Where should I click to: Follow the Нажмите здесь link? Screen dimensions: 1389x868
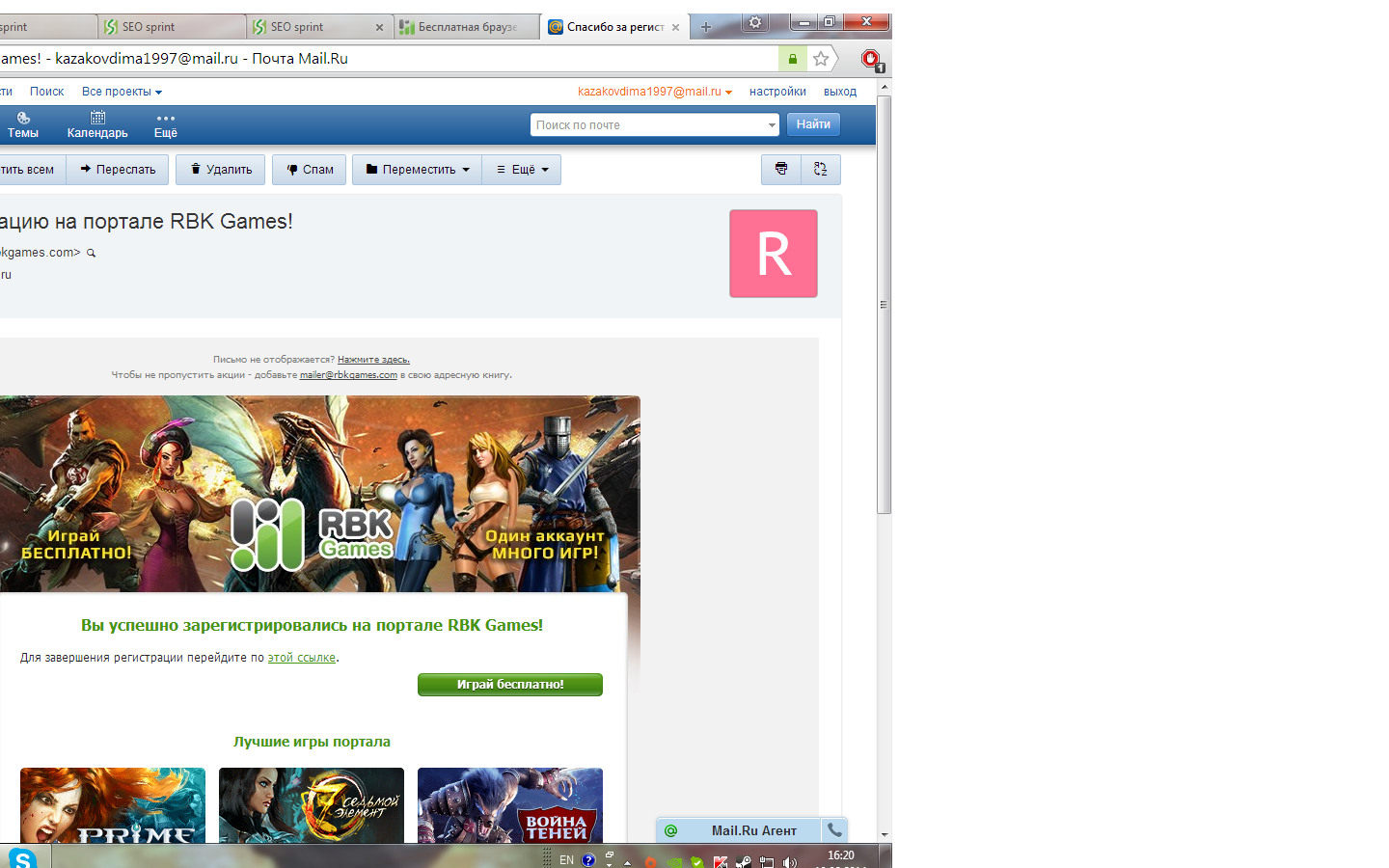[373, 360]
